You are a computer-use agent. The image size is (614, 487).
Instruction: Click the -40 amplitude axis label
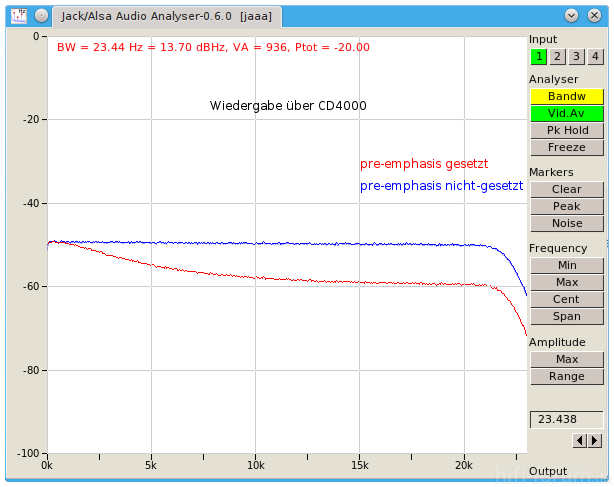pyautogui.click(x=32, y=204)
